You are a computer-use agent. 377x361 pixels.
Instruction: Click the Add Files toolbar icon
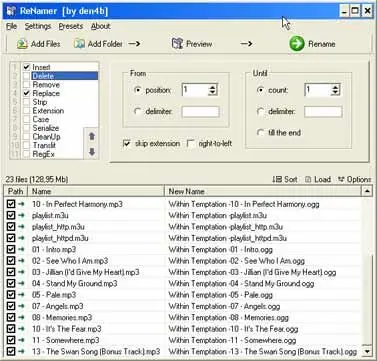coord(22,44)
